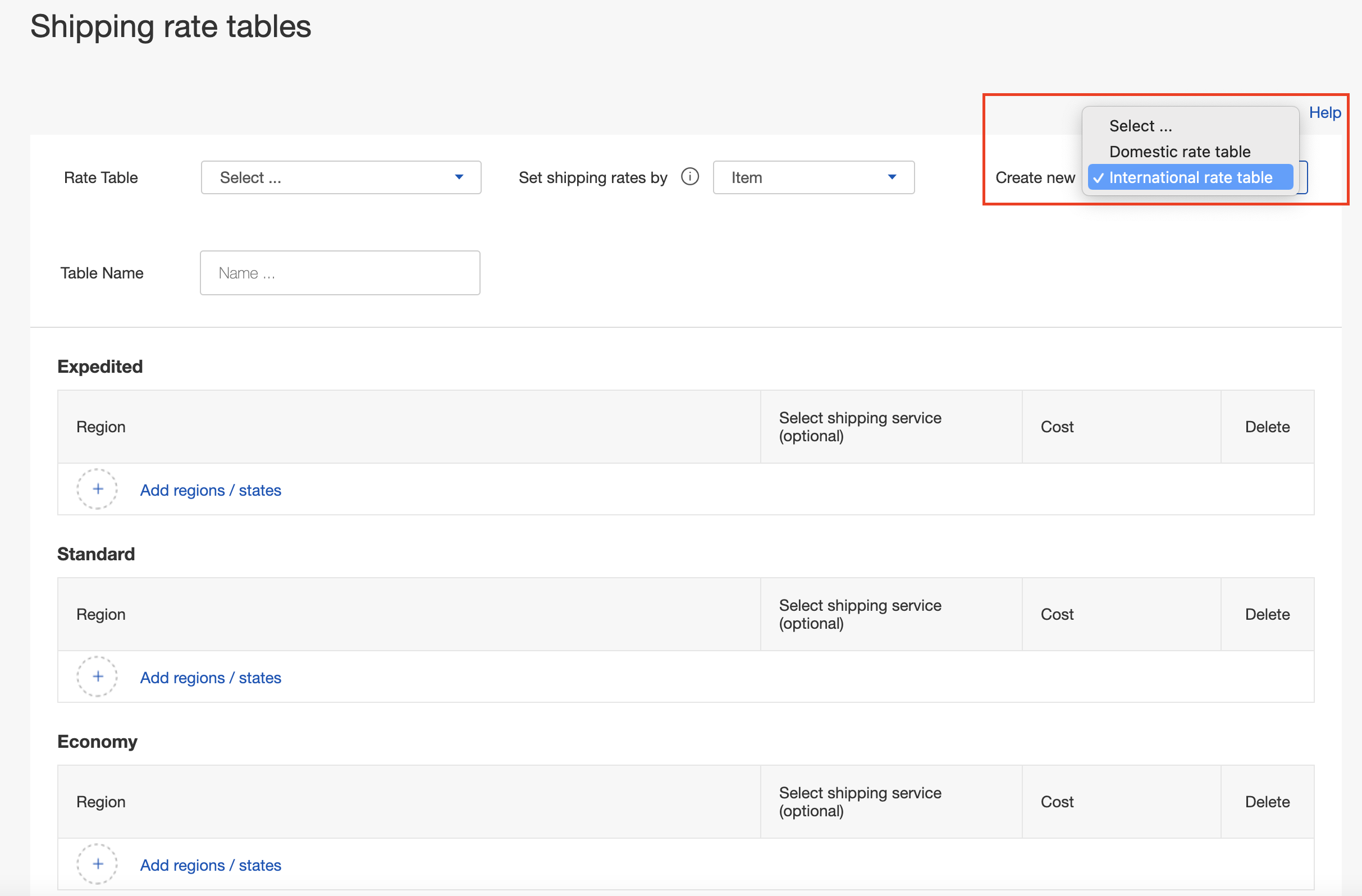This screenshot has width=1362, height=896.
Task: Click Add regions / states under Economy
Action: [211, 865]
